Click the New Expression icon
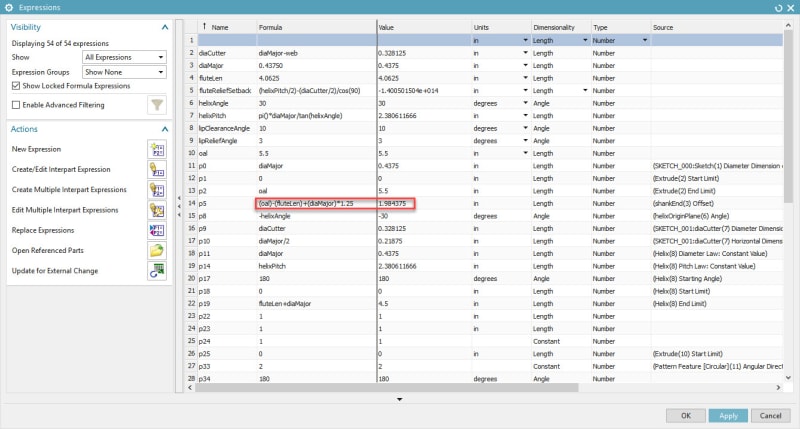Viewport: 800px width, 429px height. pyautogui.click(x=157, y=149)
